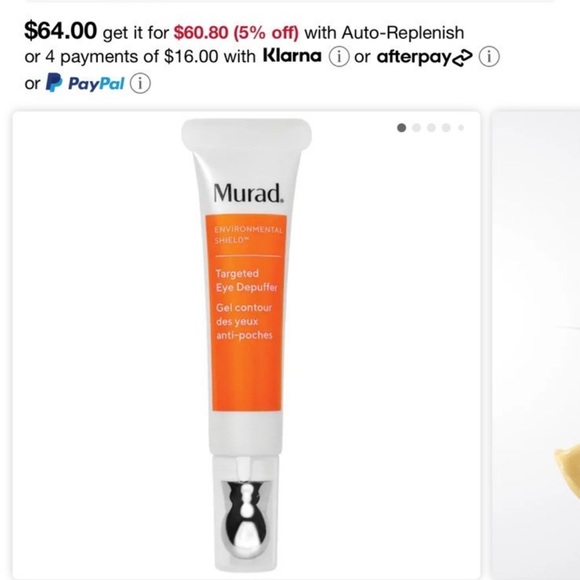Click the $60.80 (5% off) price link
Image resolution: width=580 pixels, height=580 pixels.
[x=236, y=33]
